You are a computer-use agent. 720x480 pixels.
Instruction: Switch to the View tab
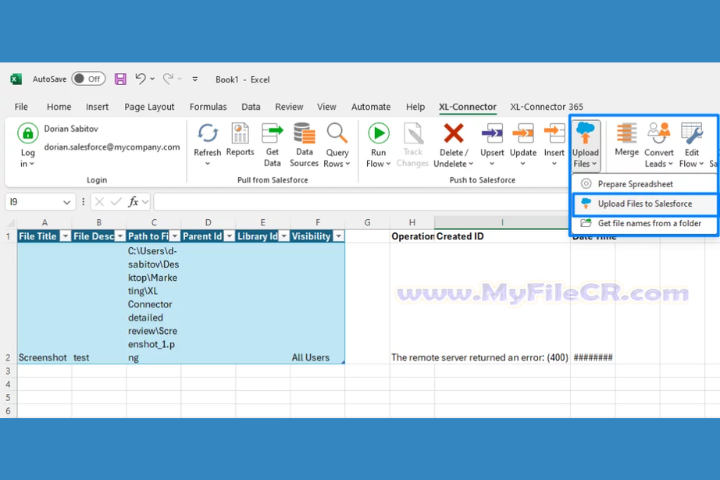point(326,107)
